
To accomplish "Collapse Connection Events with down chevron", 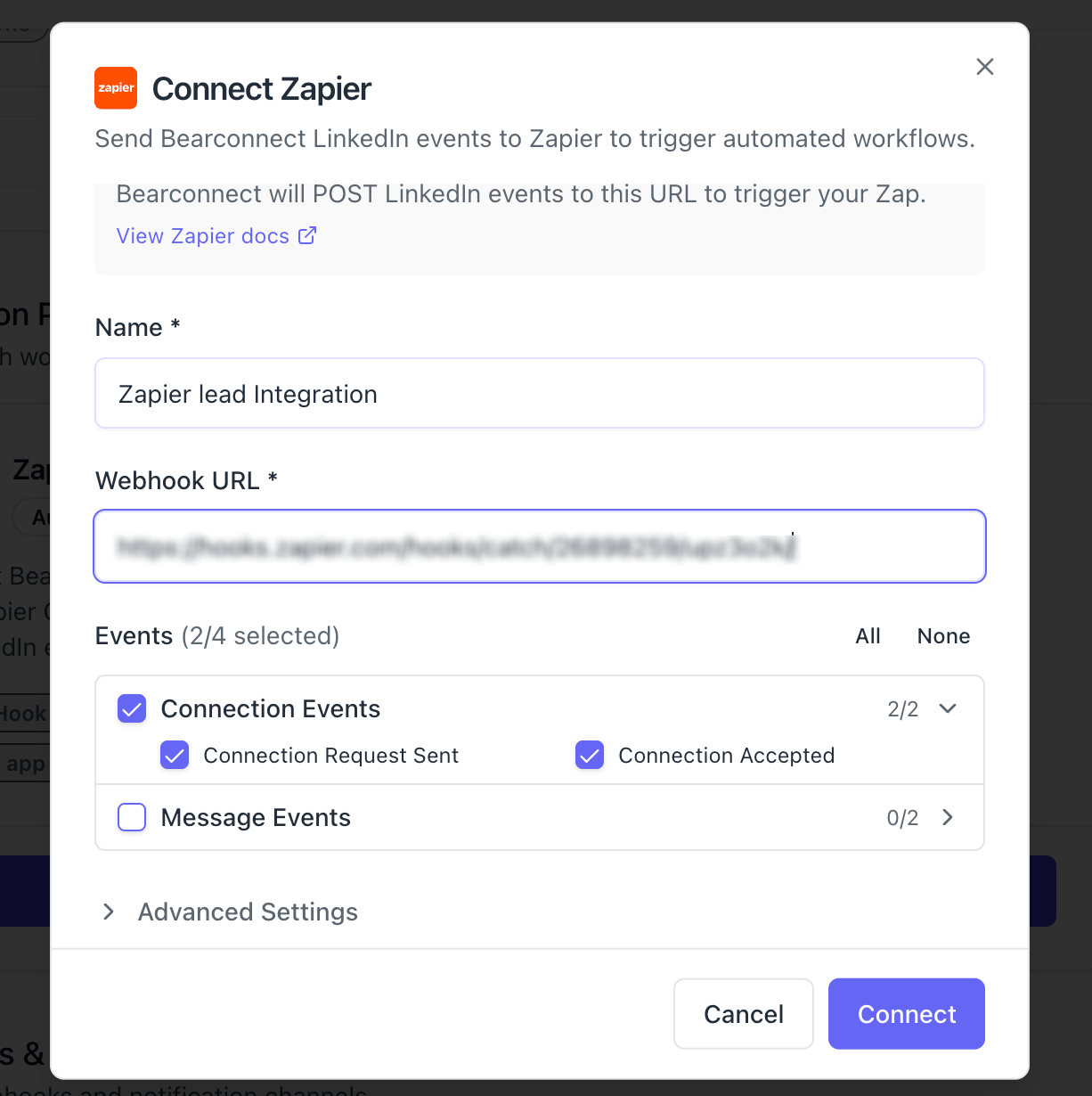I will (x=948, y=708).
